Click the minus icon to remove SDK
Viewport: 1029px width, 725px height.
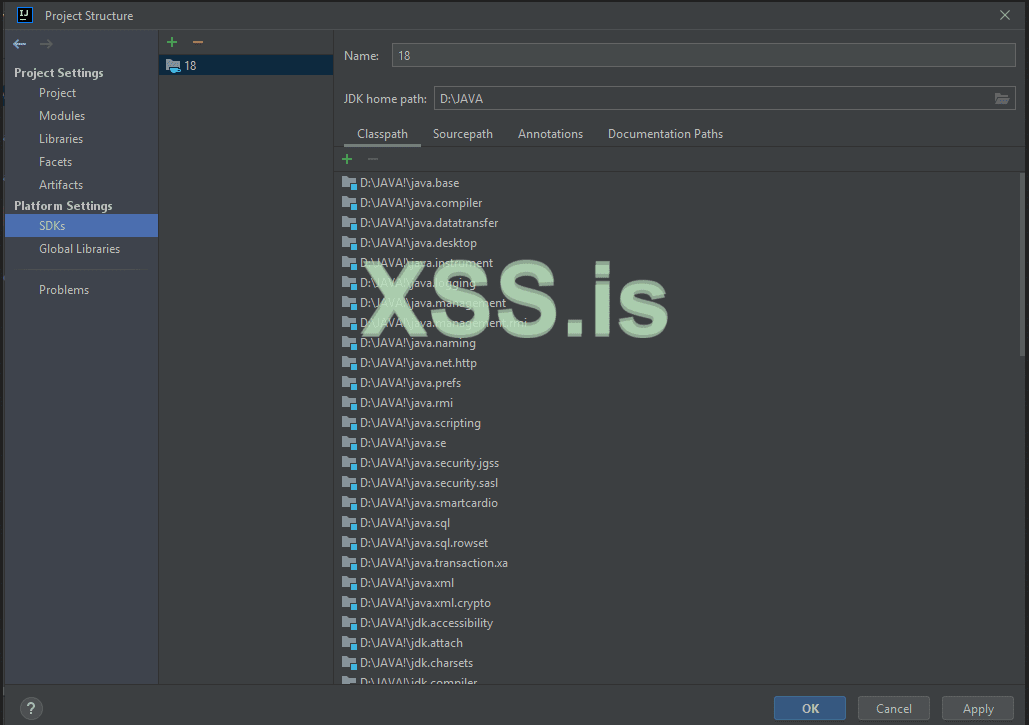pos(198,42)
